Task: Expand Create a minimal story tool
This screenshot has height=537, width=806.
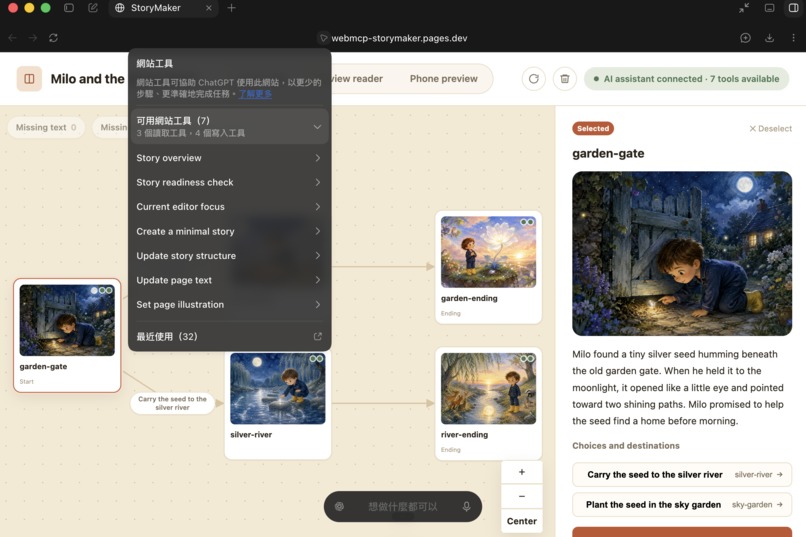Action: coord(229,231)
